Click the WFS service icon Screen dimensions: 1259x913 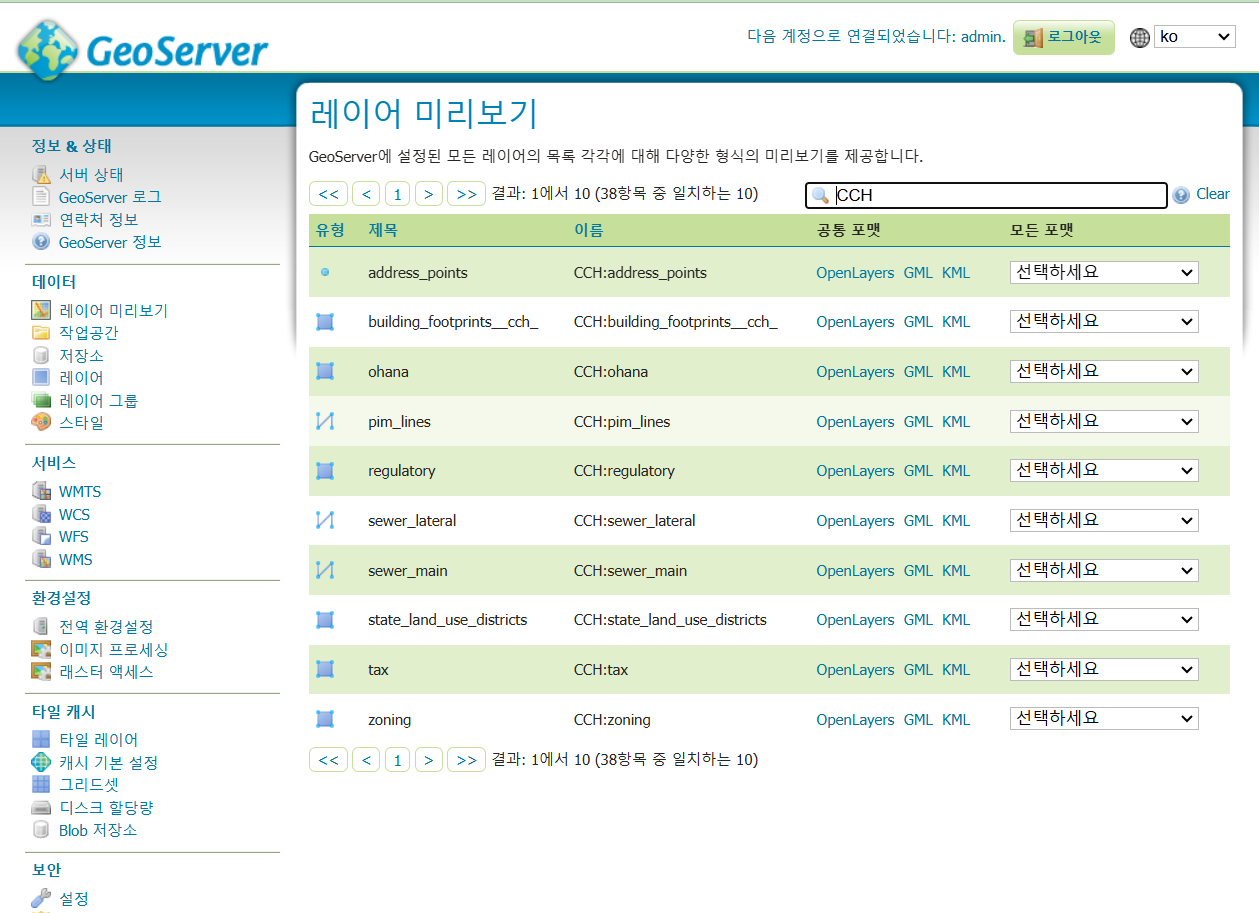[x=41, y=536]
